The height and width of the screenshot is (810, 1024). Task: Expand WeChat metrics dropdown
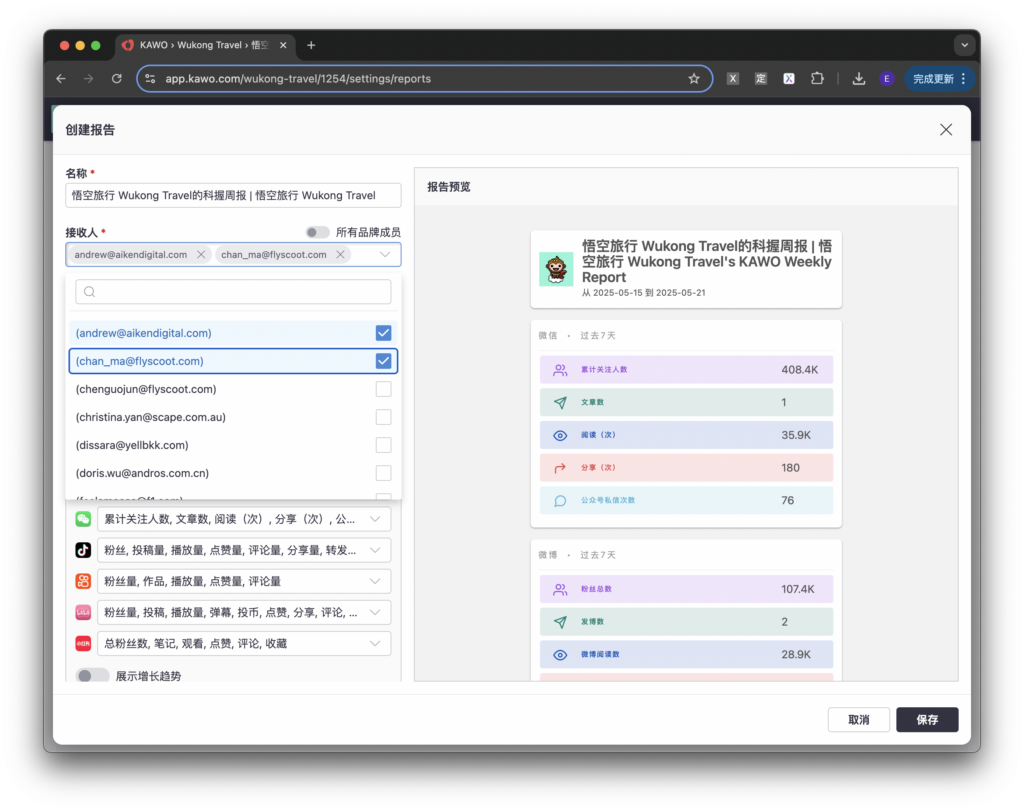click(375, 519)
